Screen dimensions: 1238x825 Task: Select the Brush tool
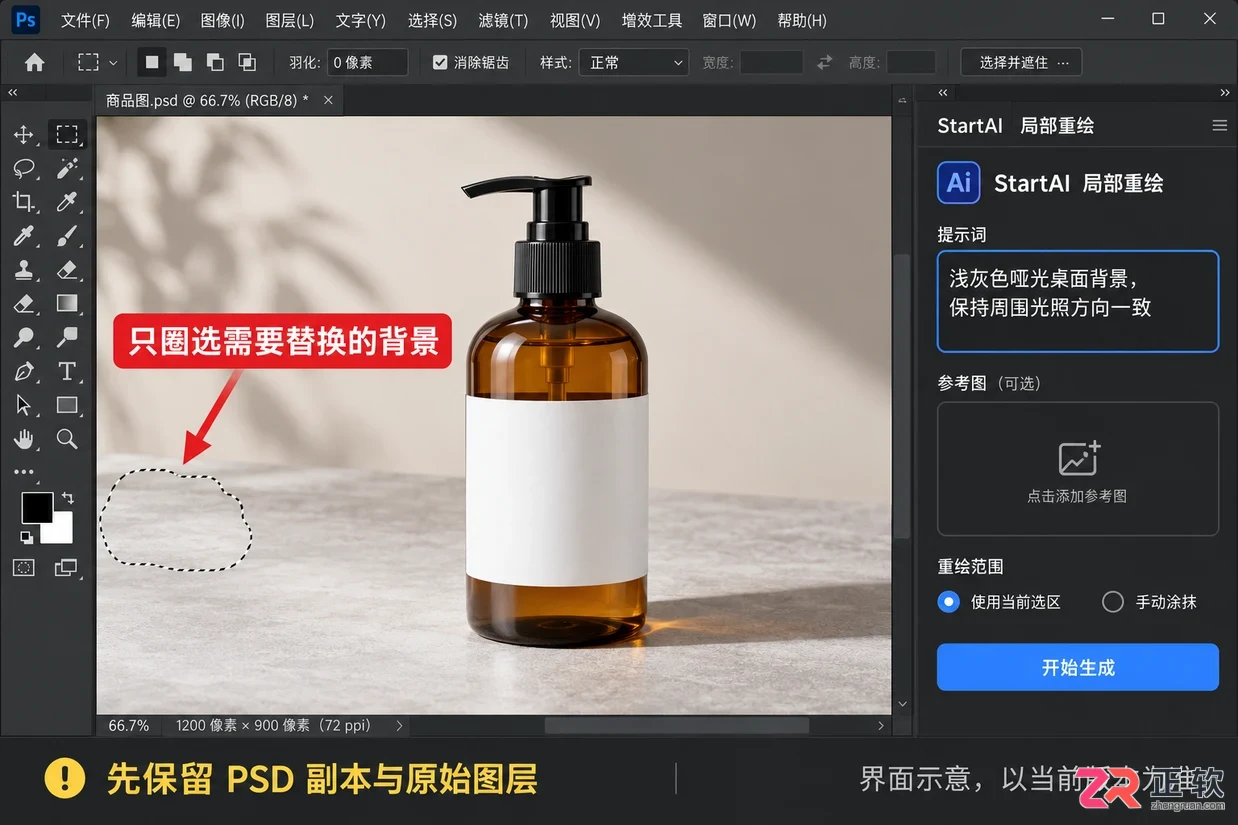click(x=67, y=236)
